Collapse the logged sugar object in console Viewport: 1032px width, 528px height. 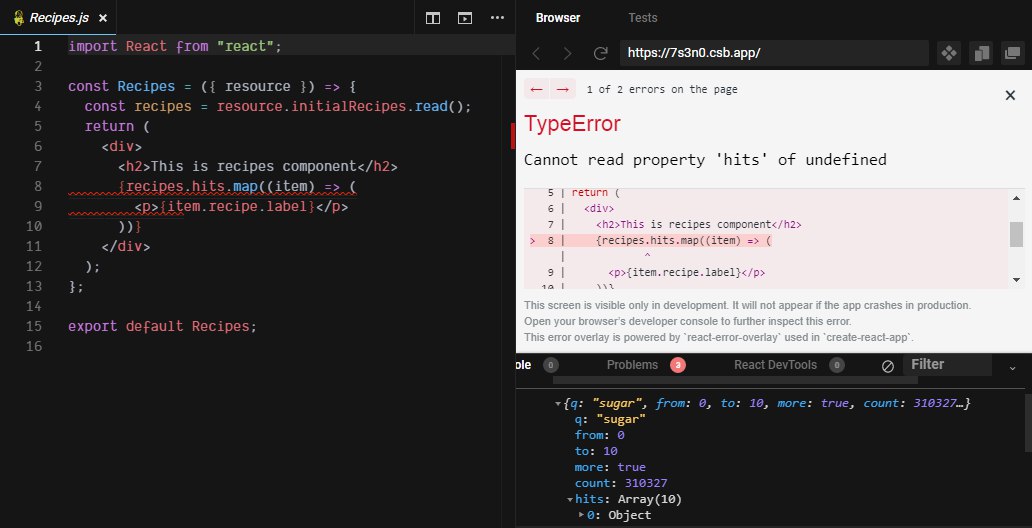point(559,403)
